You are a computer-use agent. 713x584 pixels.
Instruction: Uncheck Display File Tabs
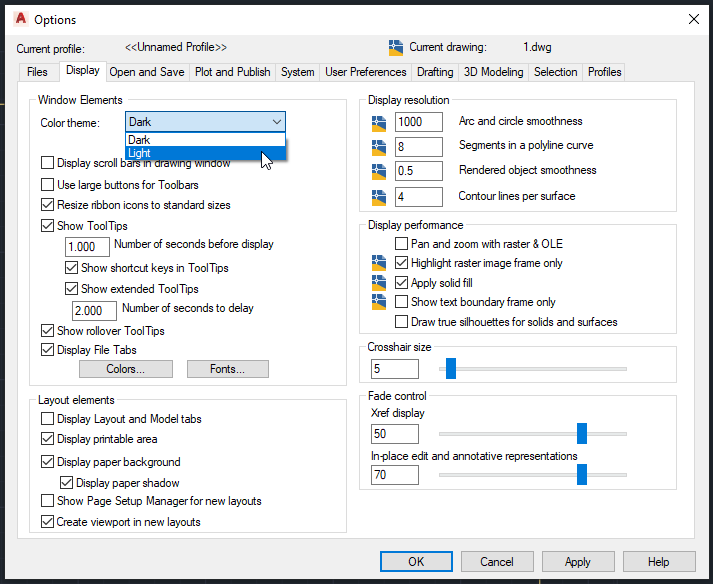tap(47, 350)
